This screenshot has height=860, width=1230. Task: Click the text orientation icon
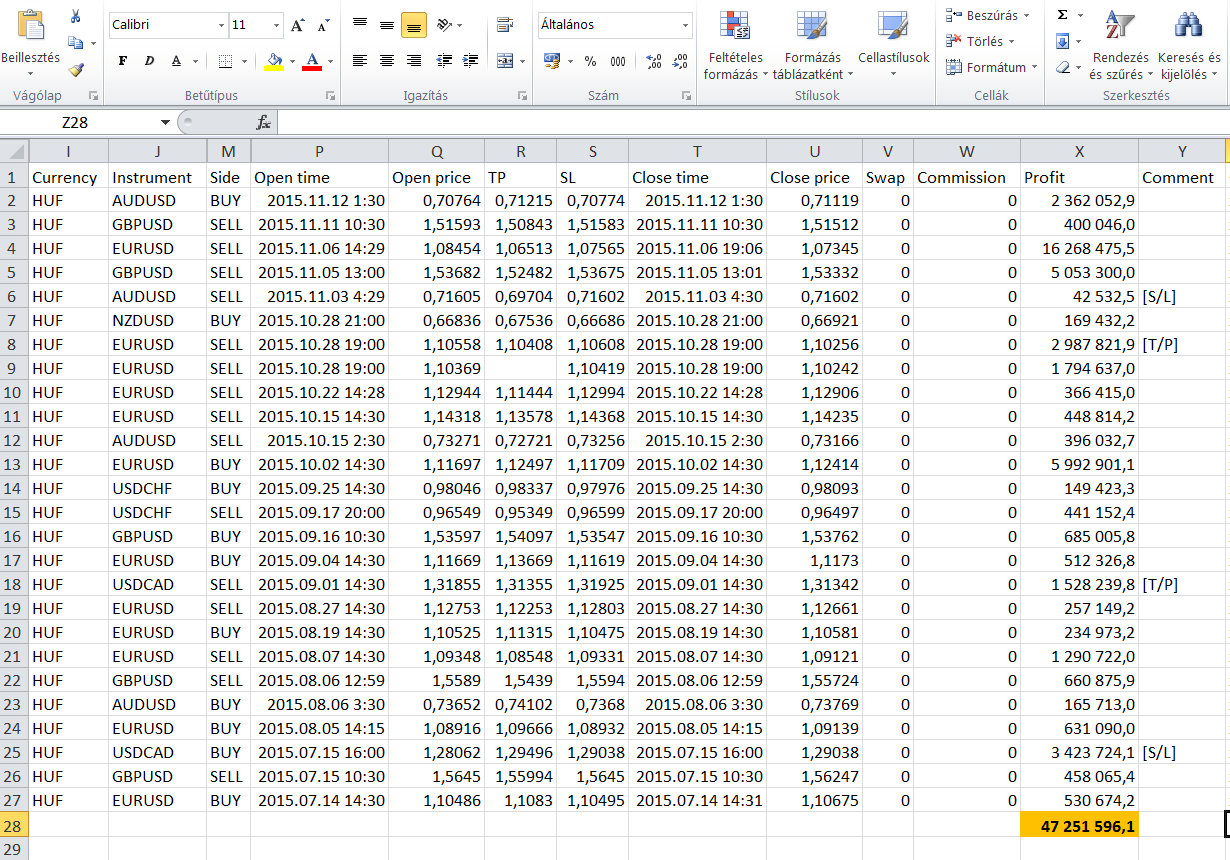click(446, 24)
